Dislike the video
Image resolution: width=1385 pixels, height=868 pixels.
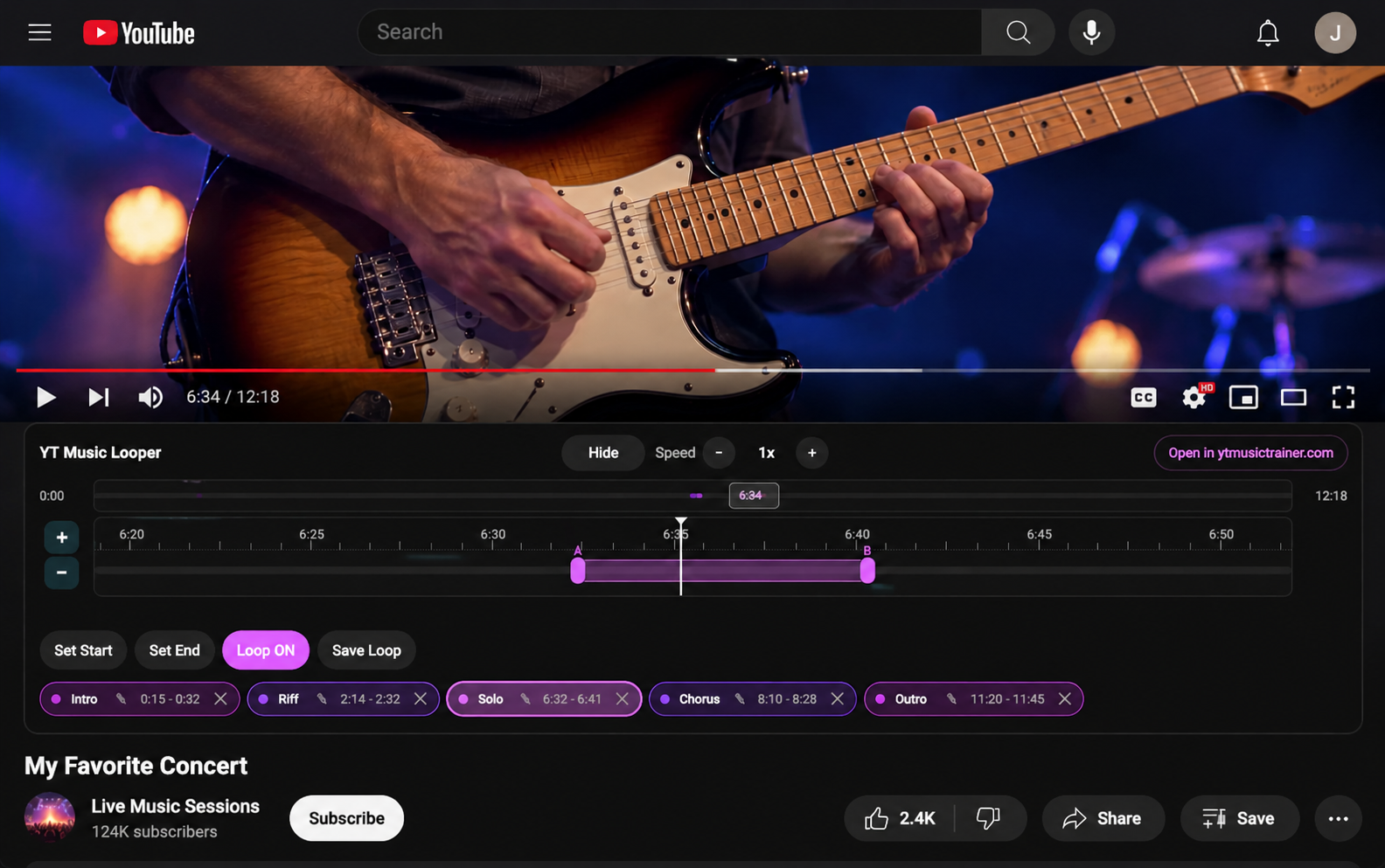pos(989,819)
